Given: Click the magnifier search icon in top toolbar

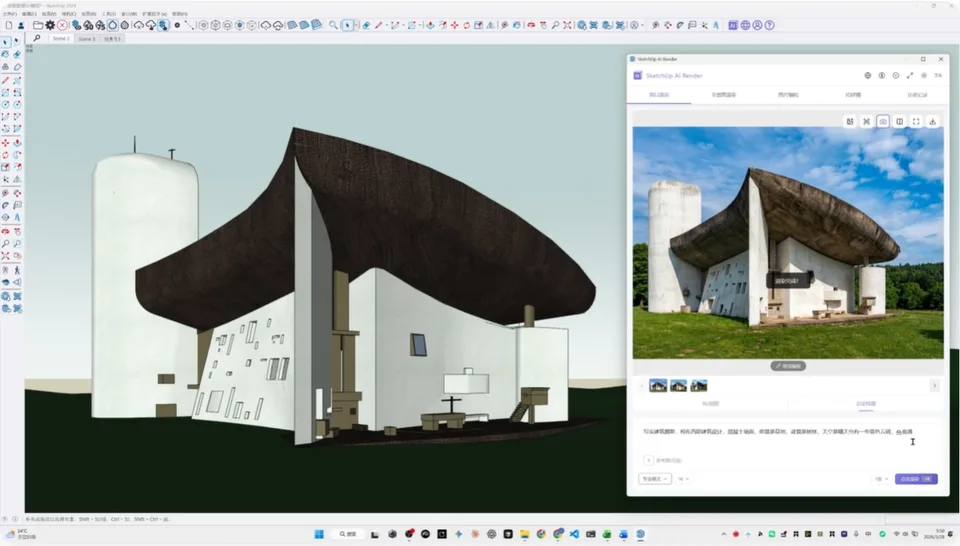Looking at the screenshot, I should (333, 25).
